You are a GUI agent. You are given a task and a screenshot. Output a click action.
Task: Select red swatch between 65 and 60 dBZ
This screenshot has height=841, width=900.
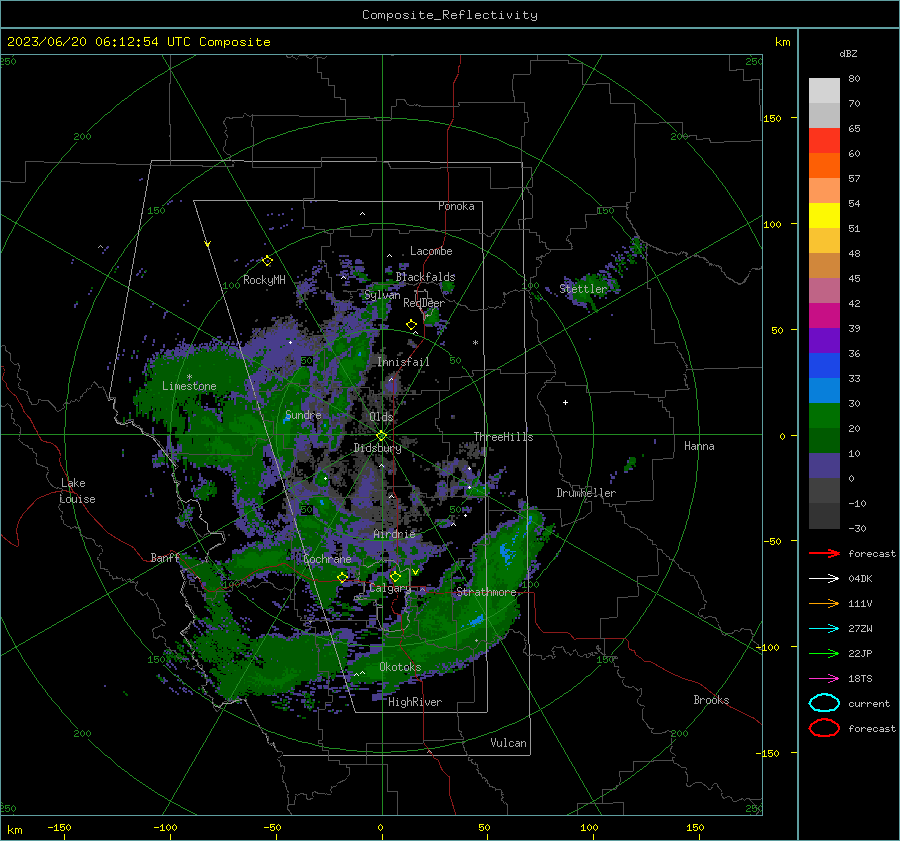[x=824, y=141]
